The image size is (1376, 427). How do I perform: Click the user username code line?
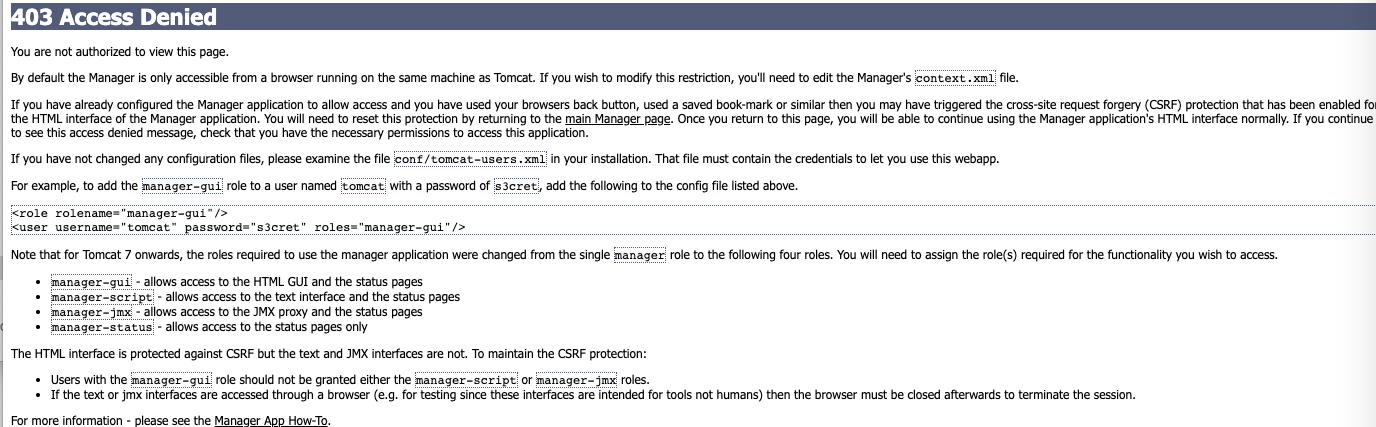coord(238,228)
